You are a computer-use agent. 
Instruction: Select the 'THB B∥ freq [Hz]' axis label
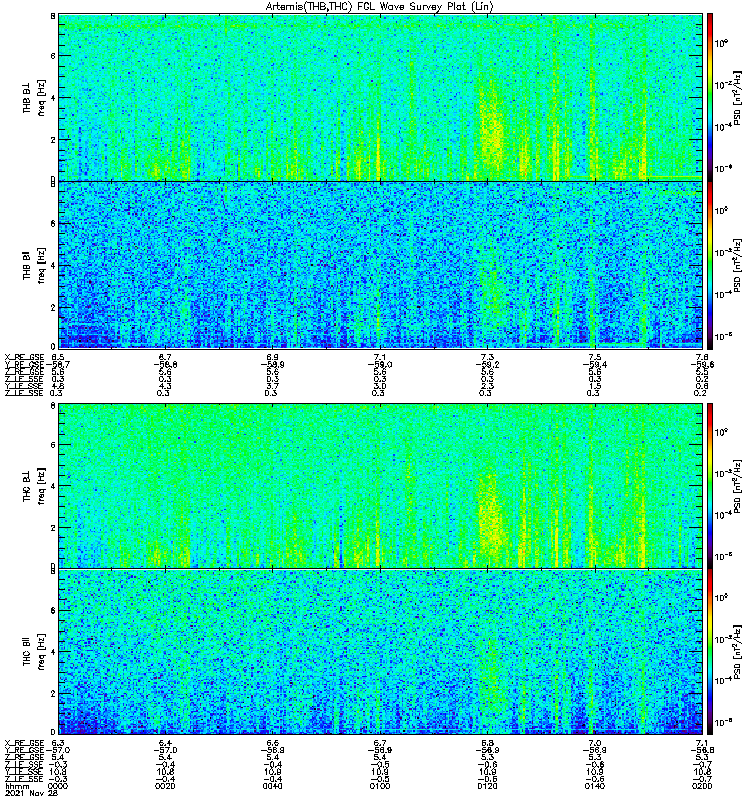coord(34,265)
